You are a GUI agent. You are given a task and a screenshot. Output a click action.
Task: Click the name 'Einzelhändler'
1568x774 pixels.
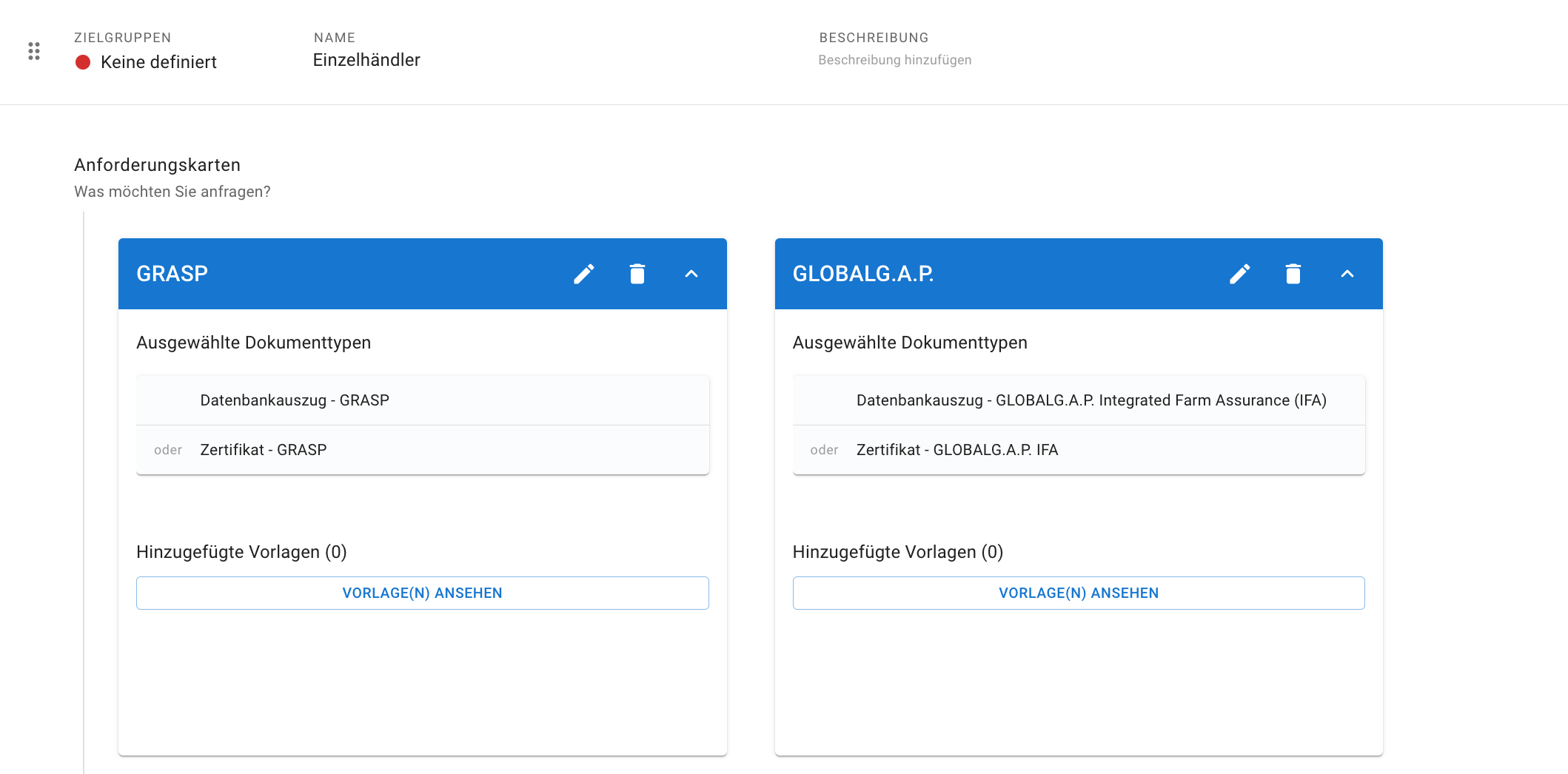pyautogui.click(x=366, y=60)
